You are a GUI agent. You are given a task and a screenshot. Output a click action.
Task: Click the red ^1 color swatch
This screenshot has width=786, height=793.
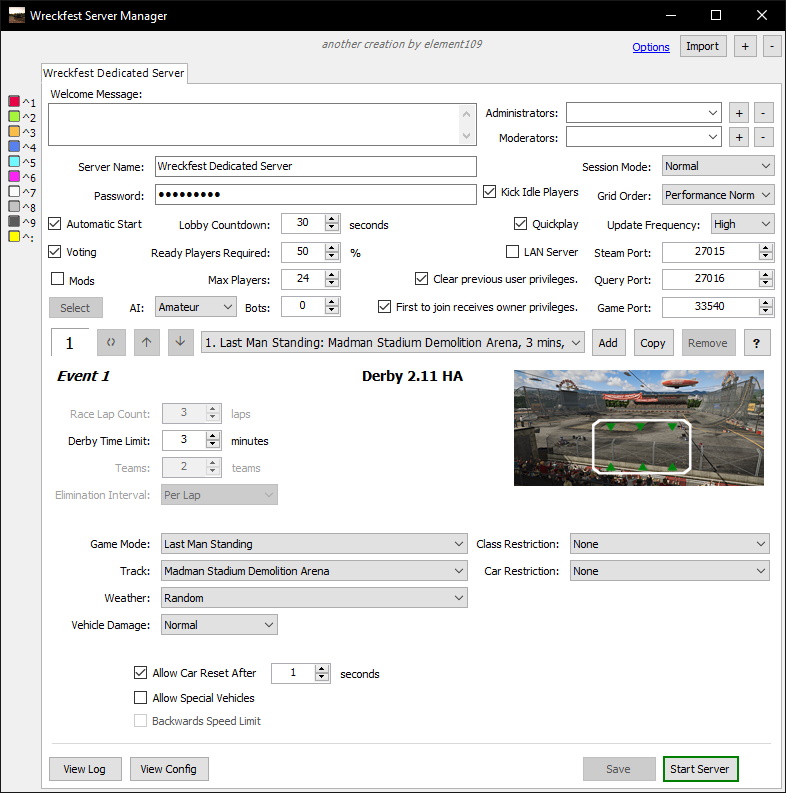pyautogui.click(x=14, y=101)
